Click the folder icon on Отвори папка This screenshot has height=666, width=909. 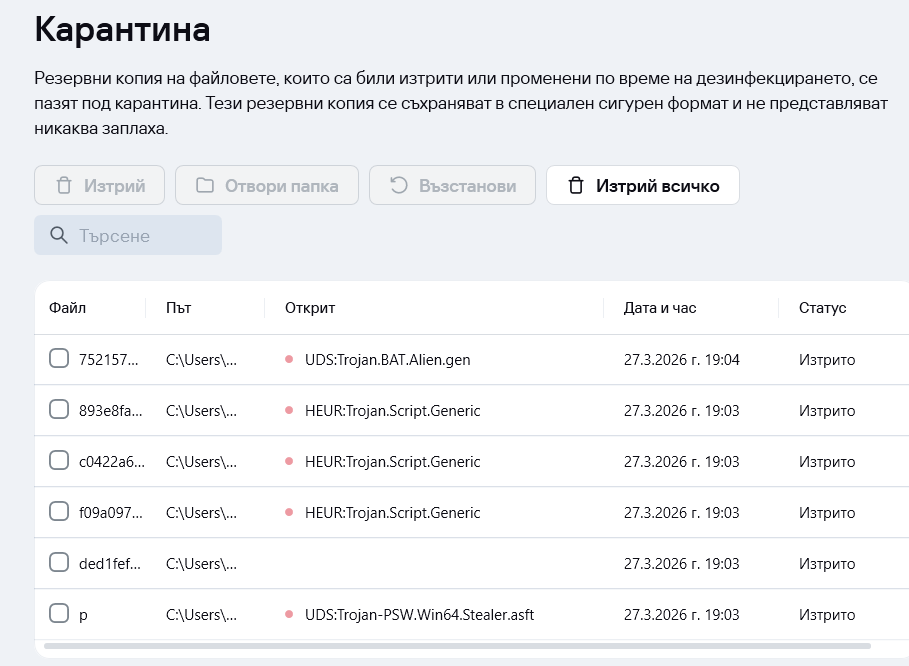point(205,185)
